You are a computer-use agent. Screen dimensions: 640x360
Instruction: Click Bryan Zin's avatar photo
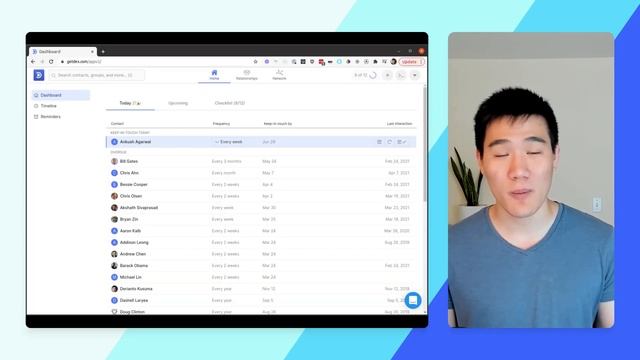point(114,219)
